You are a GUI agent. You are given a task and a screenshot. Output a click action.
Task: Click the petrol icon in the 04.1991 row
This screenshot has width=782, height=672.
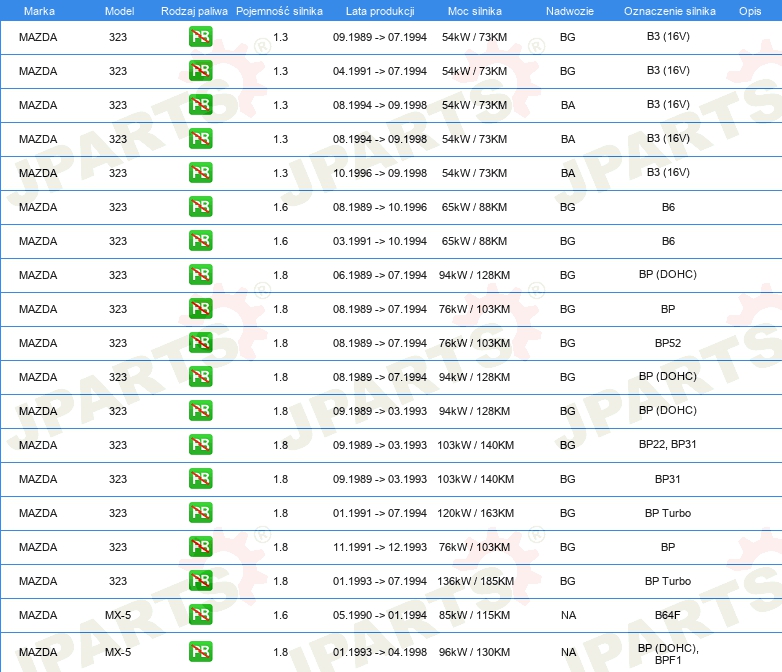200,70
